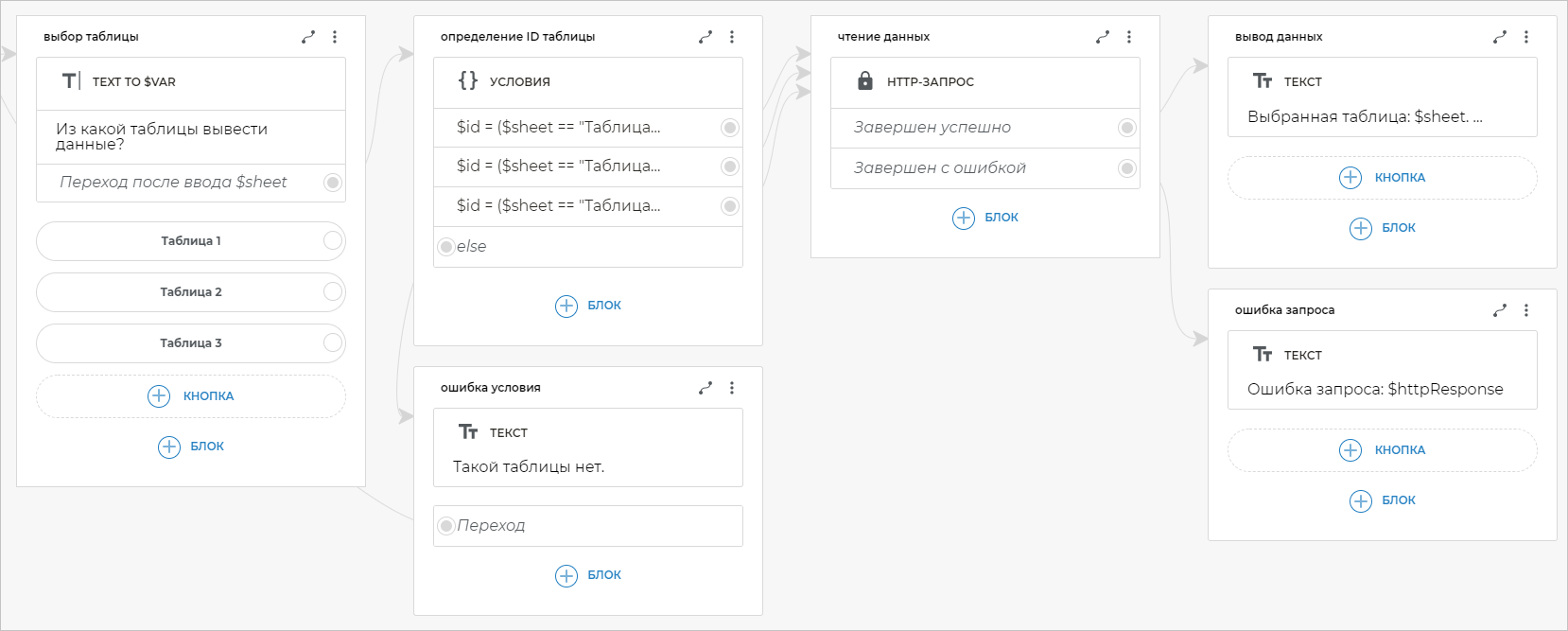Select connector circle next to 'else'
Image resolution: width=1568 pixels, height=631 pixels.
[x=446, y=247]
